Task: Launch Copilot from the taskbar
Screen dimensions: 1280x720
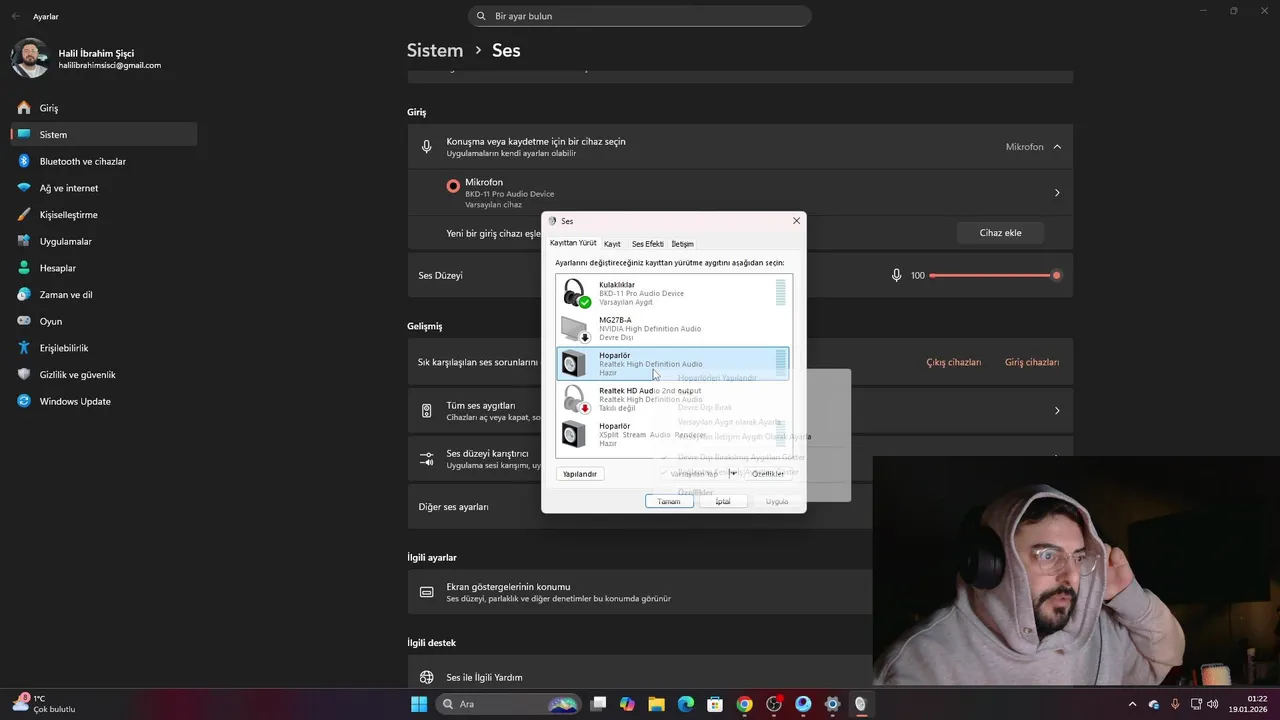Action: tap(627, 704)
